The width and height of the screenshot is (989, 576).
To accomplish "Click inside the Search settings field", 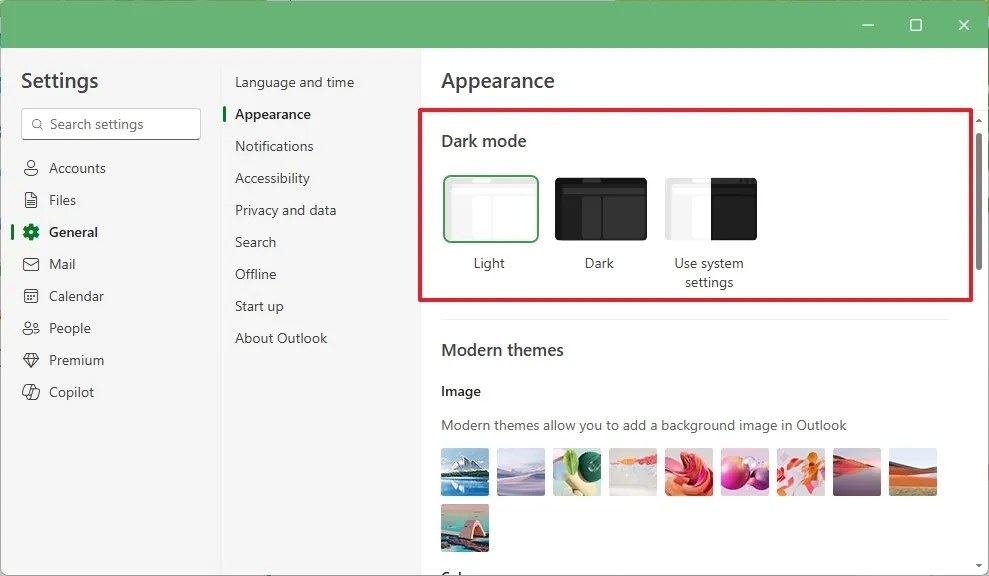I will 110,124.
